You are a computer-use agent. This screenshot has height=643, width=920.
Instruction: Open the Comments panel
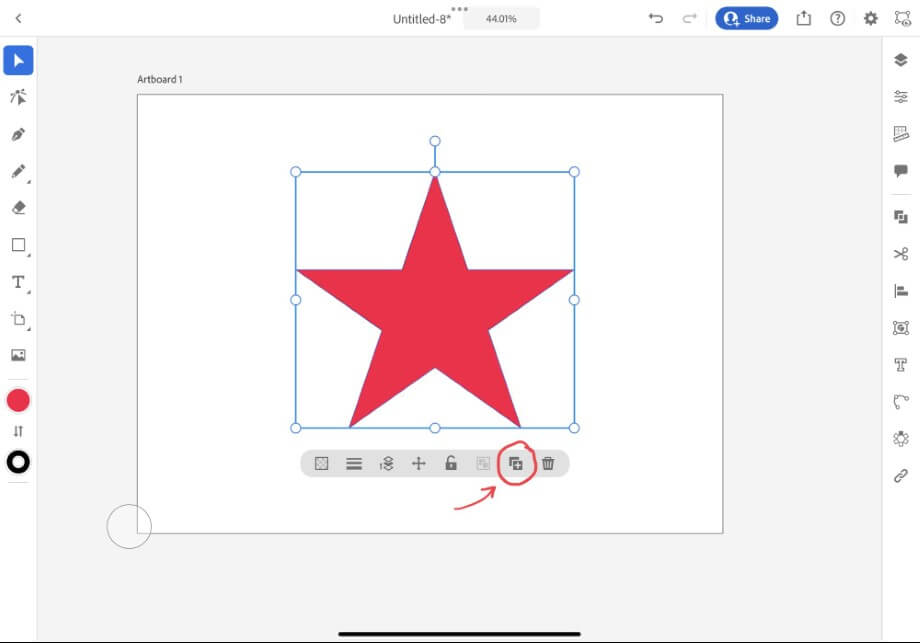[901, 171]
